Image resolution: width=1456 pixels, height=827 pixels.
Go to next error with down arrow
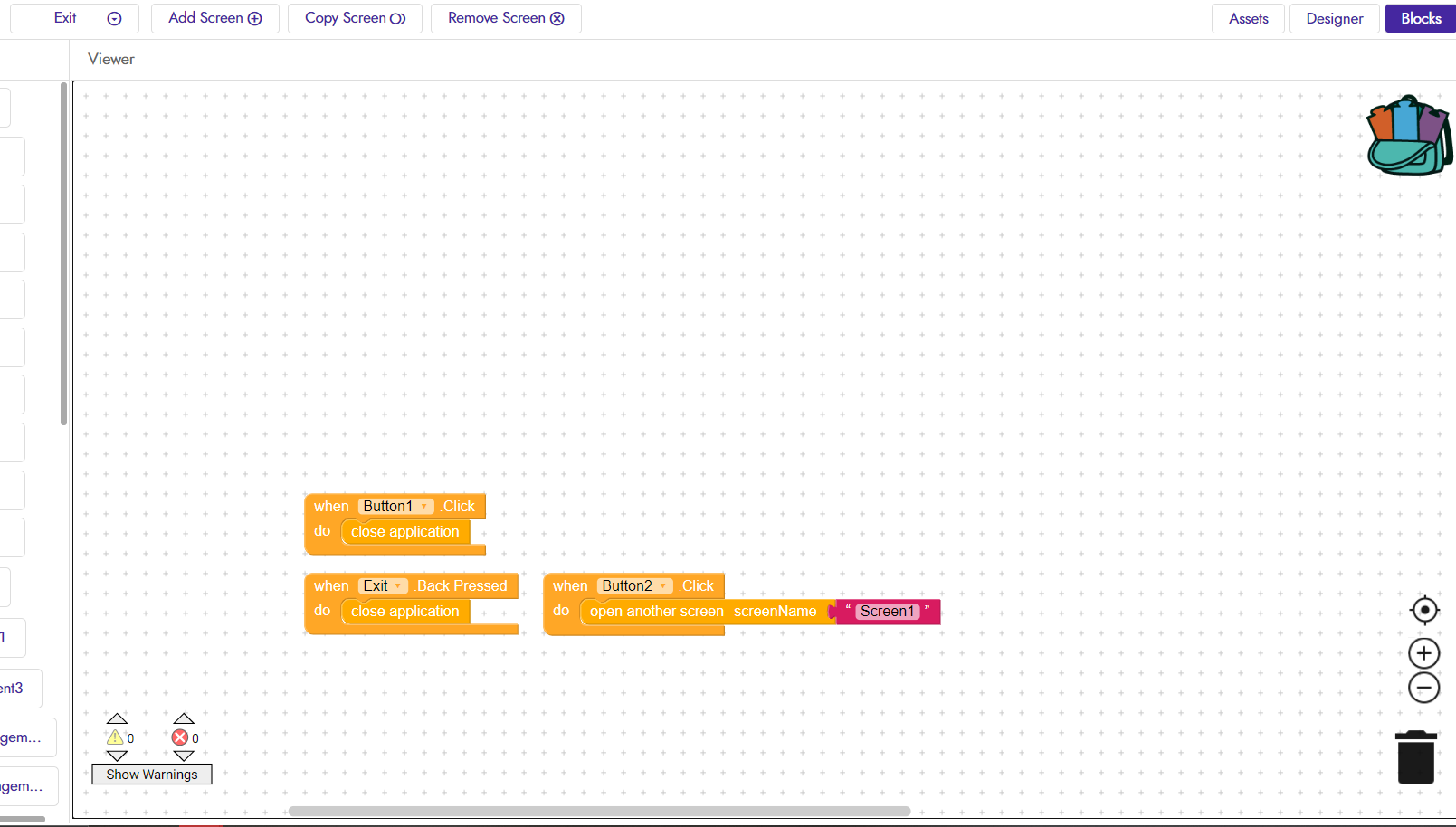coord(184,756)
